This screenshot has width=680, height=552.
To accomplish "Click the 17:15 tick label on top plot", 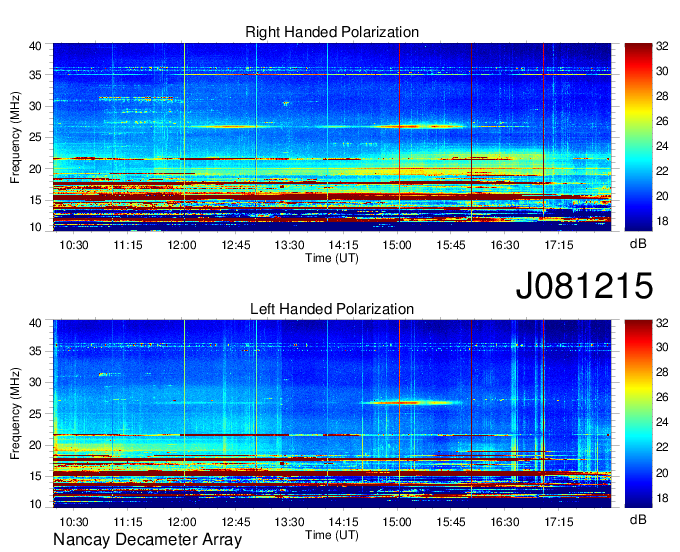I will click(559, 245).
